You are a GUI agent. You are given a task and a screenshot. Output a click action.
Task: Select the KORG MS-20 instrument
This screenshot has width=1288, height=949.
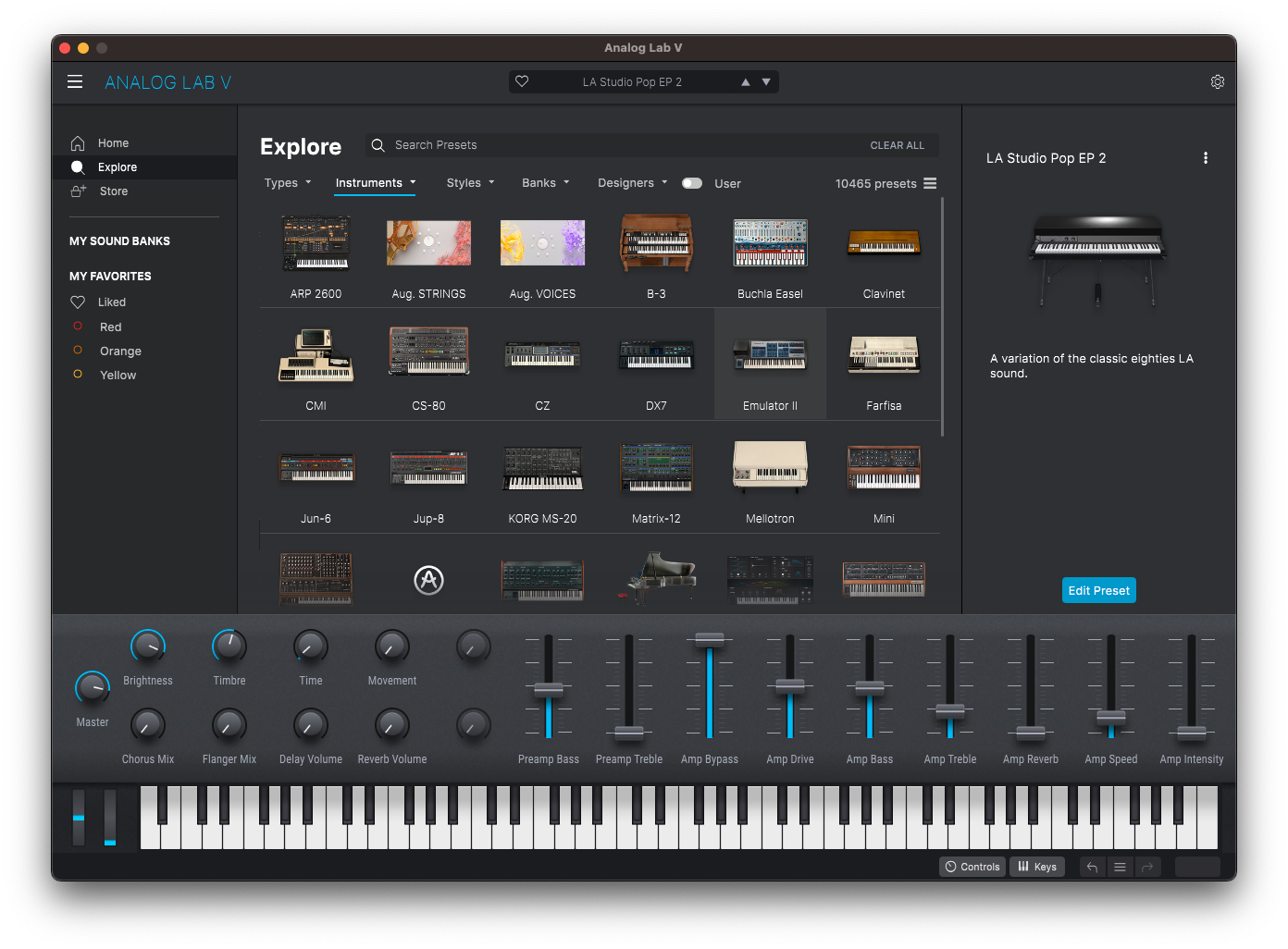[542, 479]
